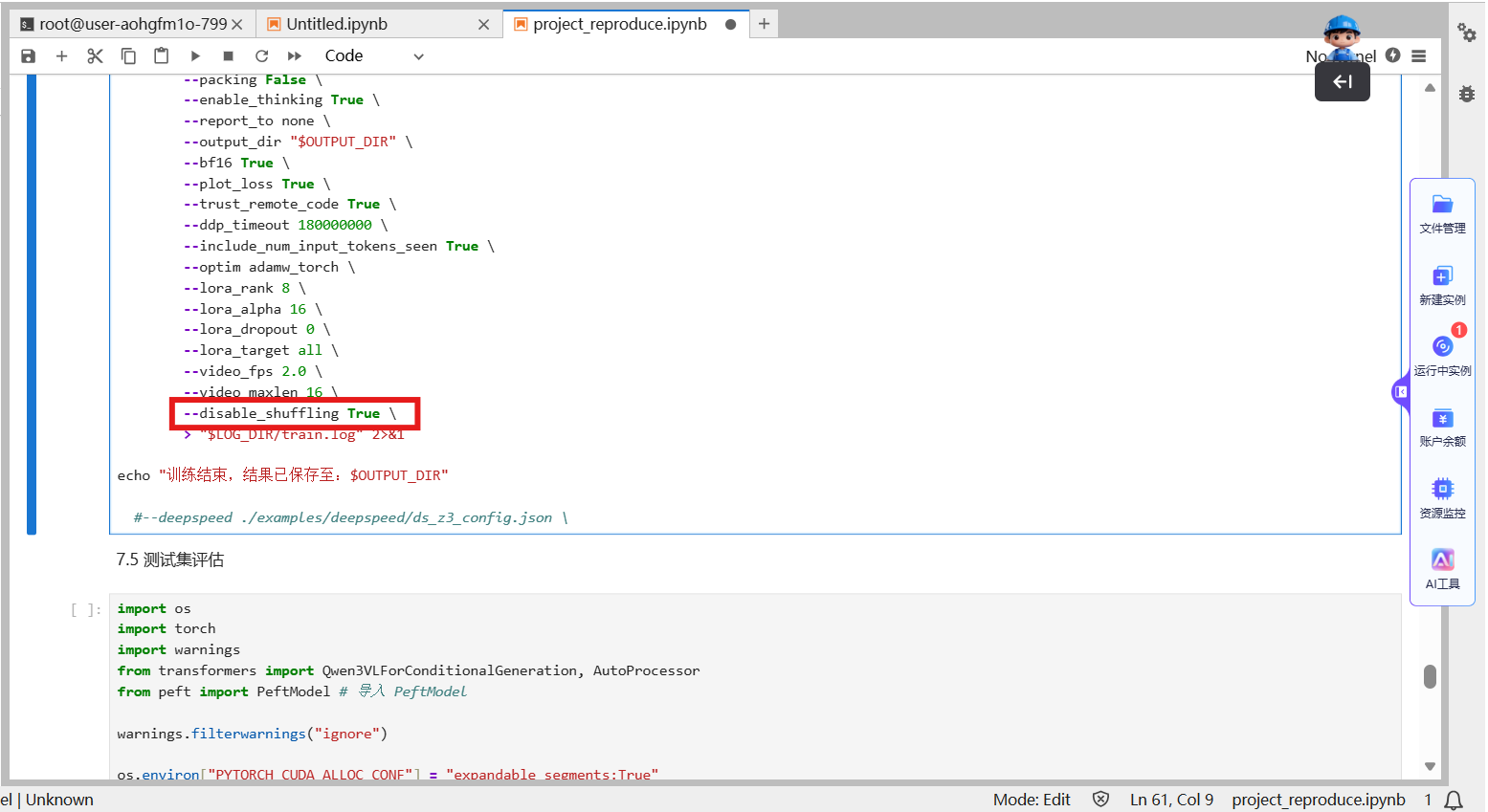Open the cell type dropdown showing Code
This screenshot has width=1488, height=812.
[x=373, y=56]
